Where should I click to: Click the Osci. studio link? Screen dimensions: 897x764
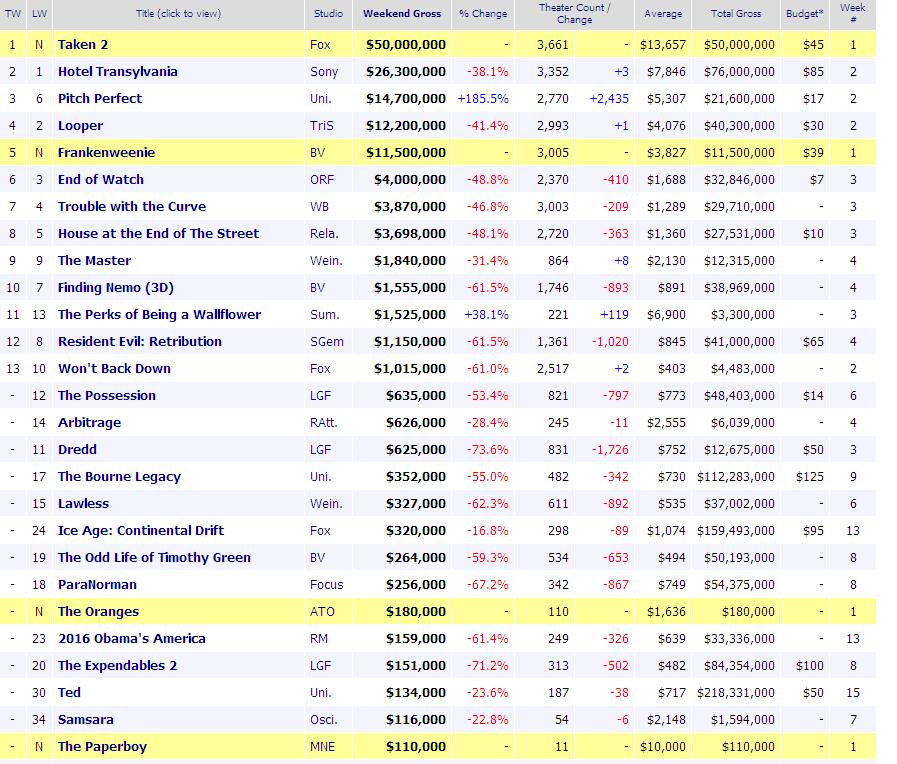(324, 719)
